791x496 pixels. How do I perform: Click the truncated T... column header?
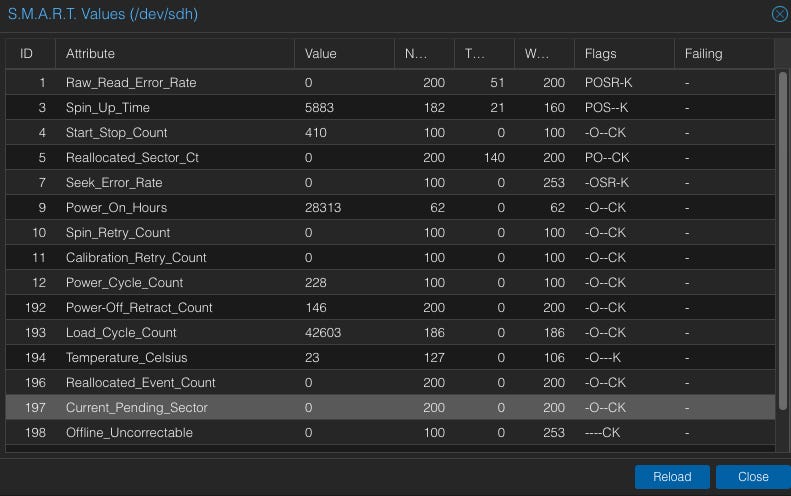pos(484,53)
